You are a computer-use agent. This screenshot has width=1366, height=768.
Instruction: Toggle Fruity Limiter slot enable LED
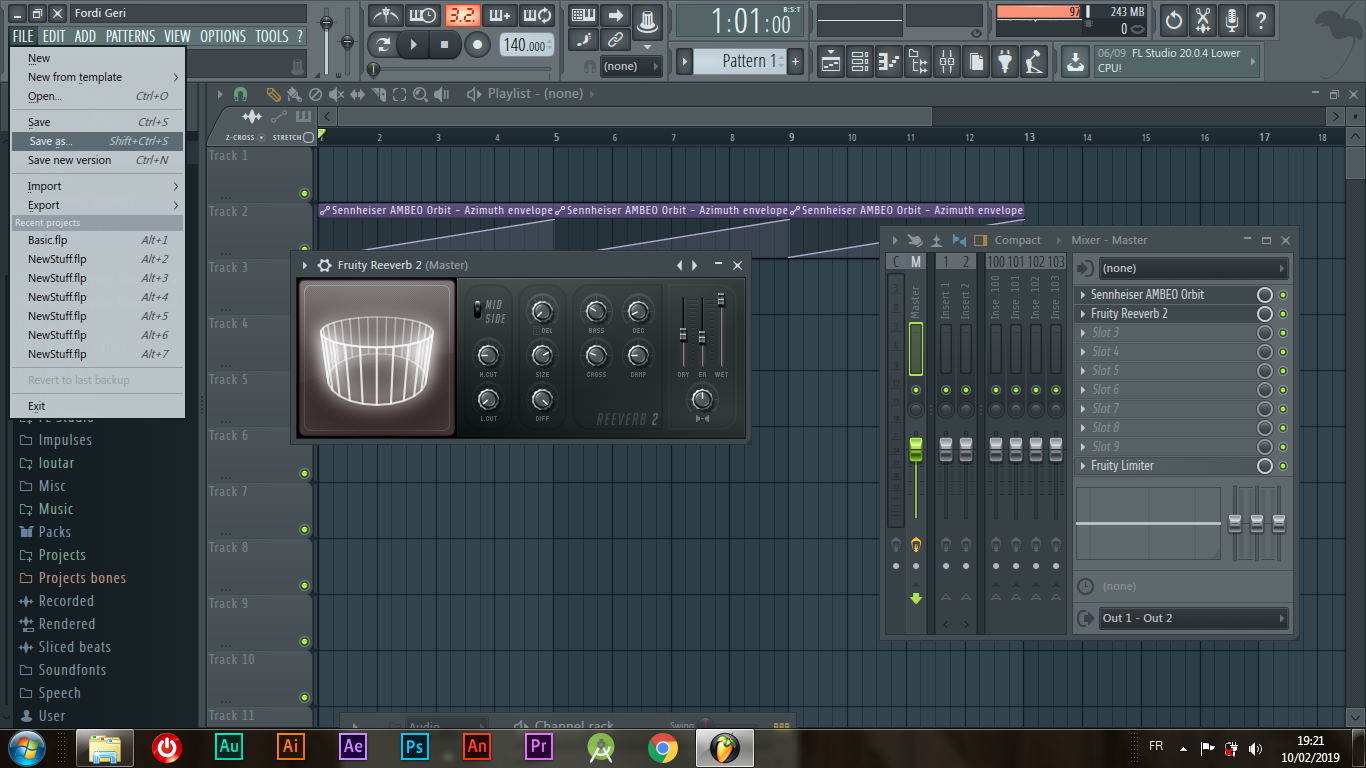point(1283,466)
